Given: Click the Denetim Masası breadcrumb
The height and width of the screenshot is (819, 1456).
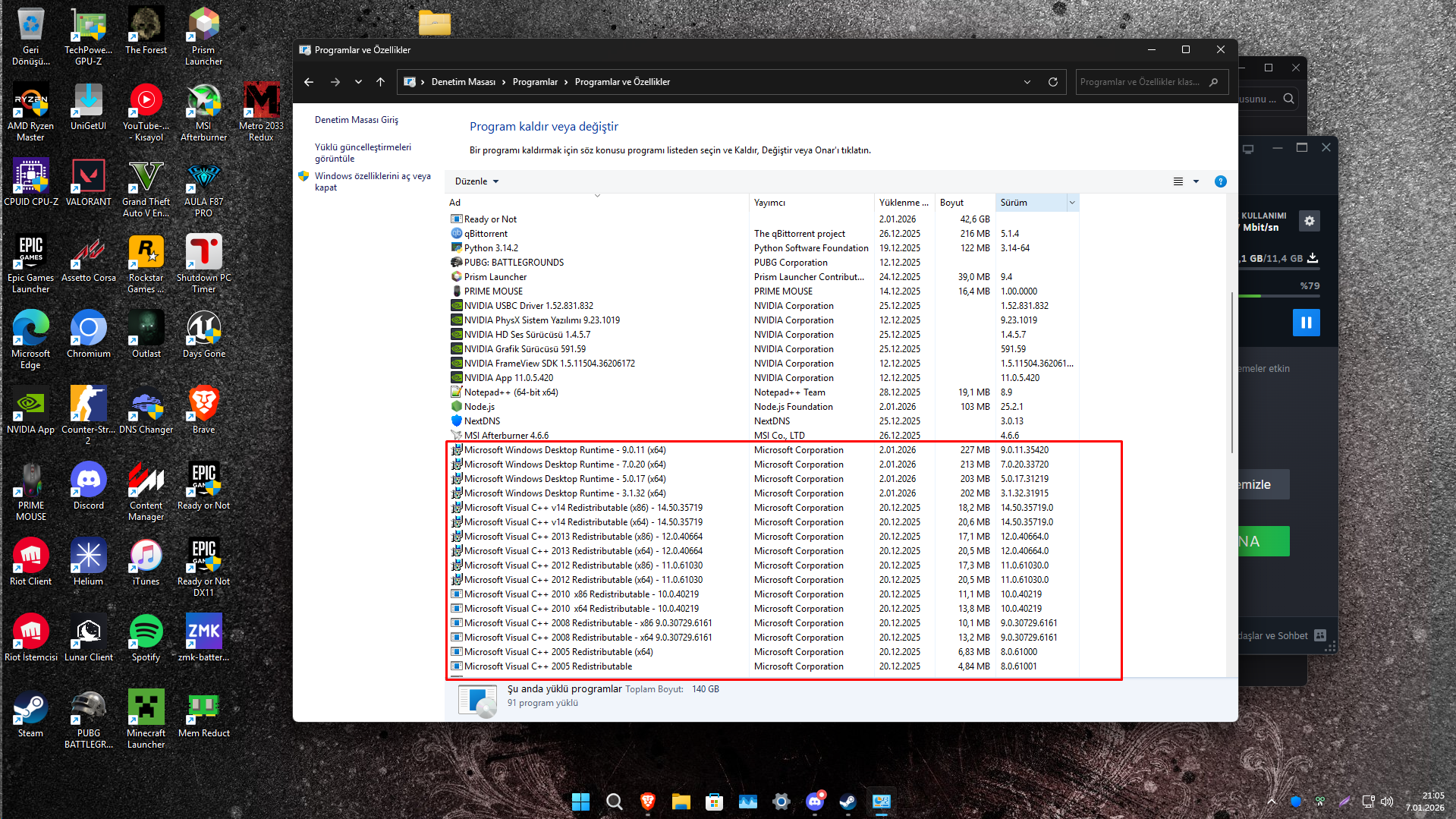Looking at the screenshot, I should coord(463,82).
